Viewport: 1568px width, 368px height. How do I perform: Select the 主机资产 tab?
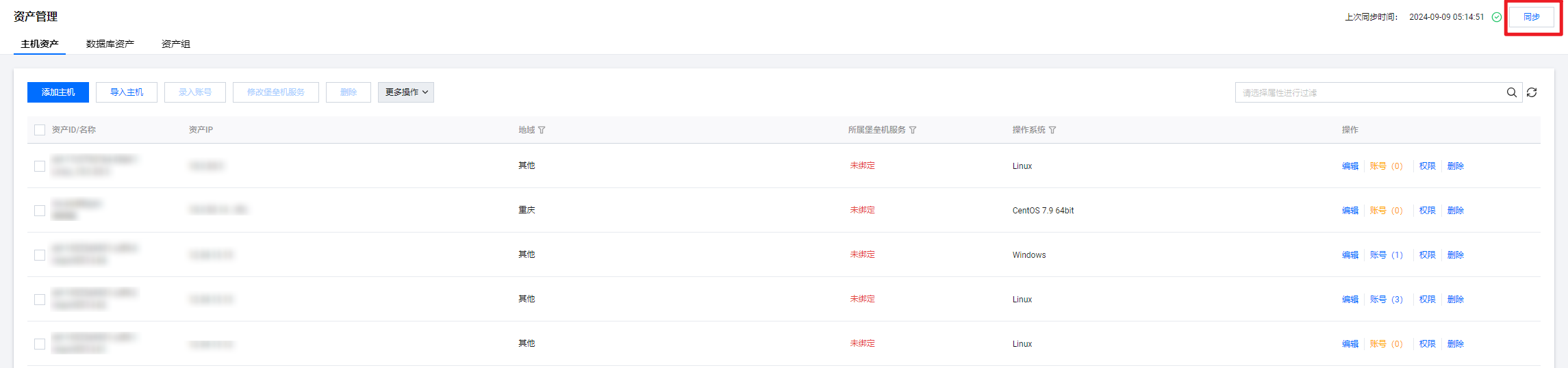[40, 44]
